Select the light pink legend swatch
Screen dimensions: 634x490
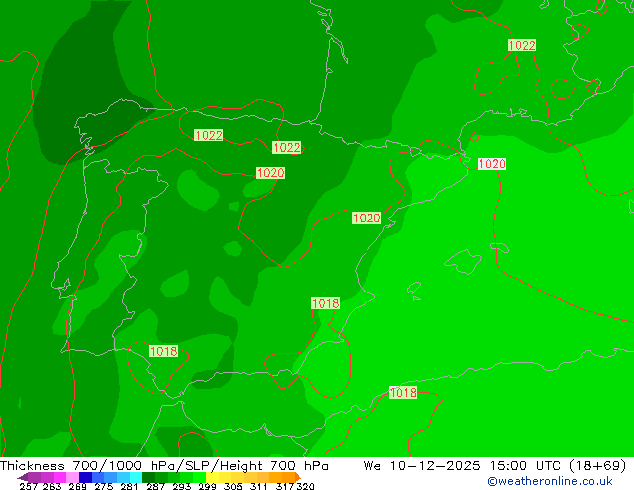72,477
